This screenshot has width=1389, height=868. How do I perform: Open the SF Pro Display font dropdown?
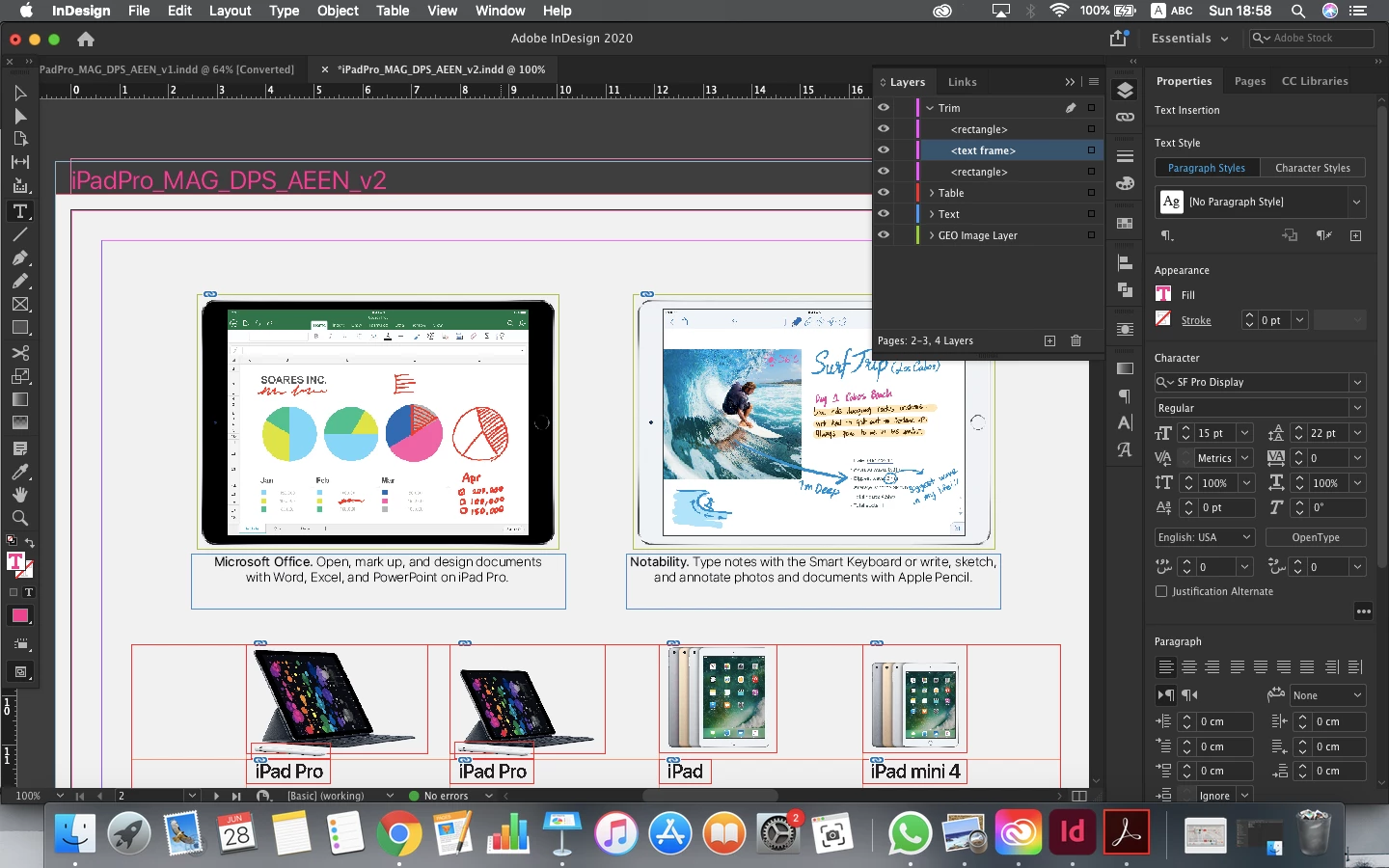pyautogui.click(x=1357, y=382)
